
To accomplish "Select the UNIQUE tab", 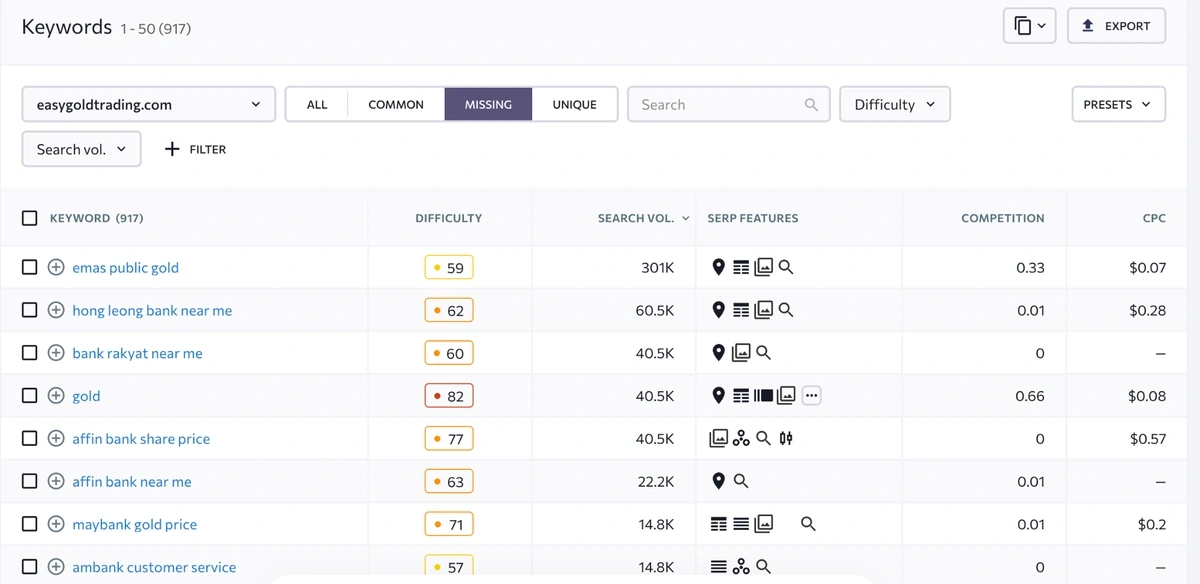I will click(x=574, y=104).
